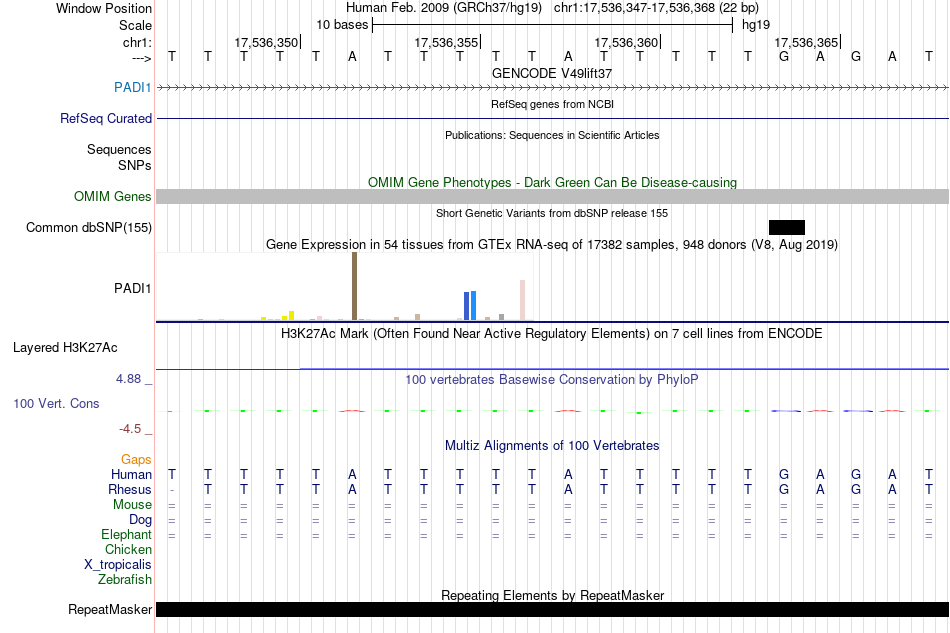Click the Scale label

135,25
